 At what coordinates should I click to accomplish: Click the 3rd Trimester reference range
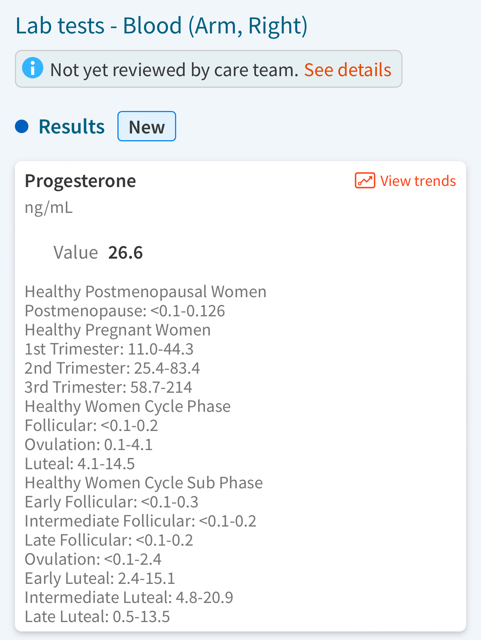click(108, 387)
